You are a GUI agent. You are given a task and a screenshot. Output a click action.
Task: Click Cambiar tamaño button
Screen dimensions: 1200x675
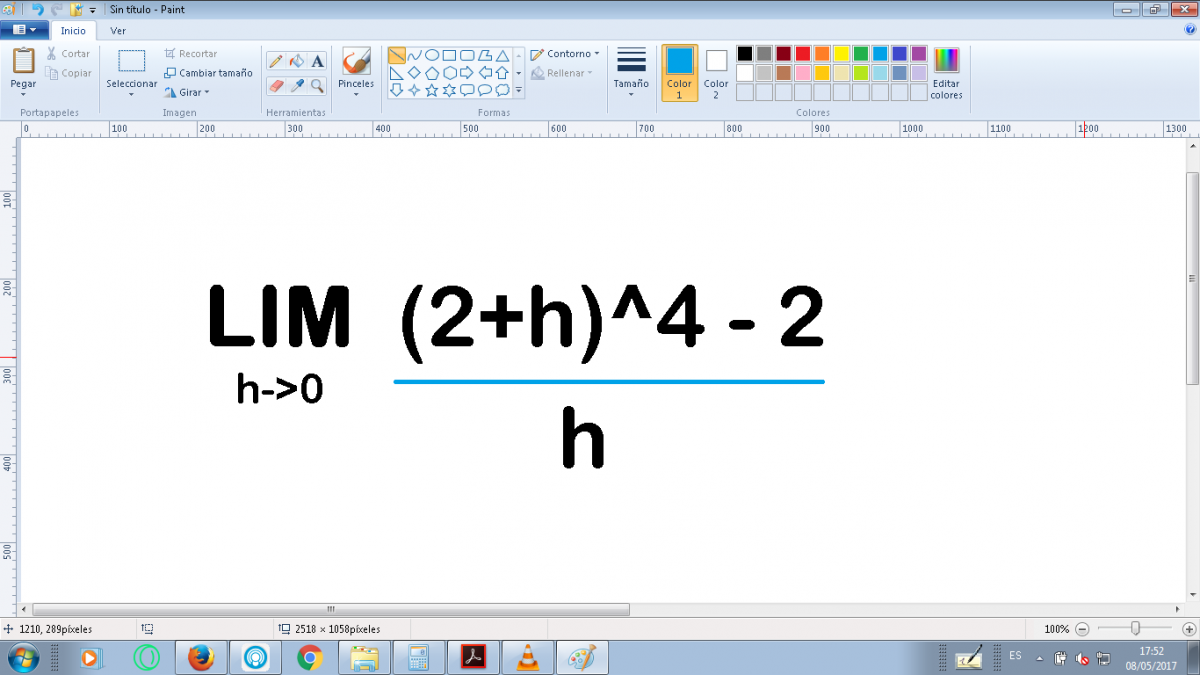coord(208,73)
